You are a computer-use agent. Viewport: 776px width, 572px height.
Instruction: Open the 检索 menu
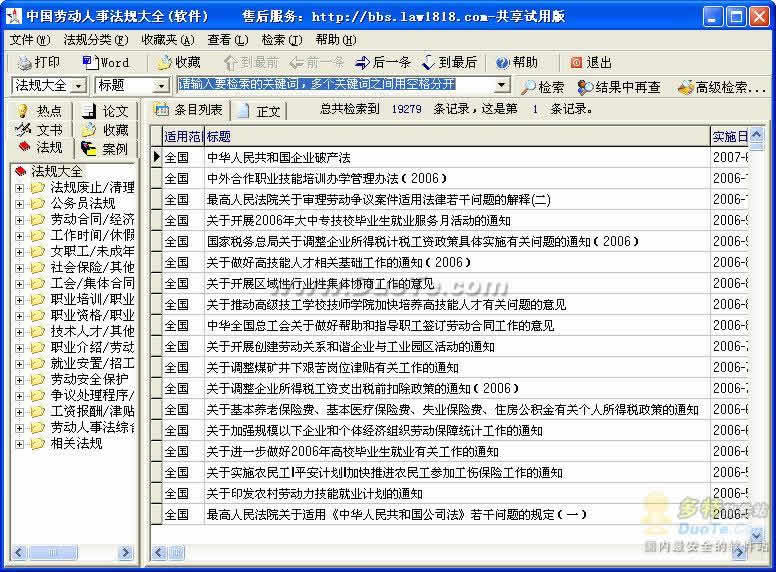point(281,40)
